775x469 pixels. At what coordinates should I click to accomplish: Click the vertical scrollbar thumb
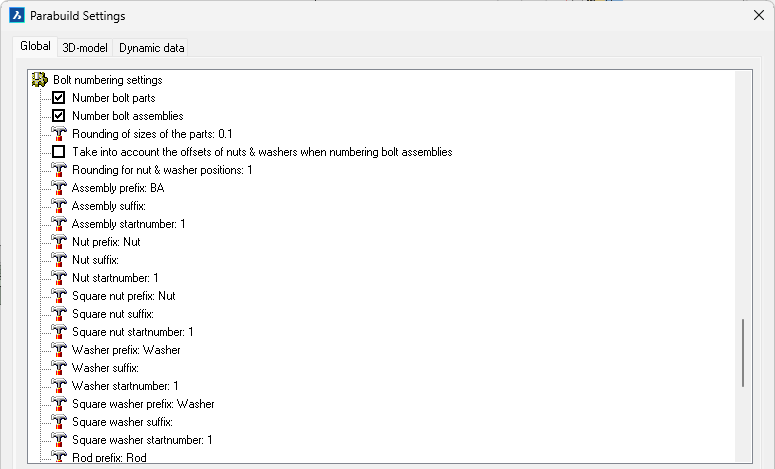[742, 353]
